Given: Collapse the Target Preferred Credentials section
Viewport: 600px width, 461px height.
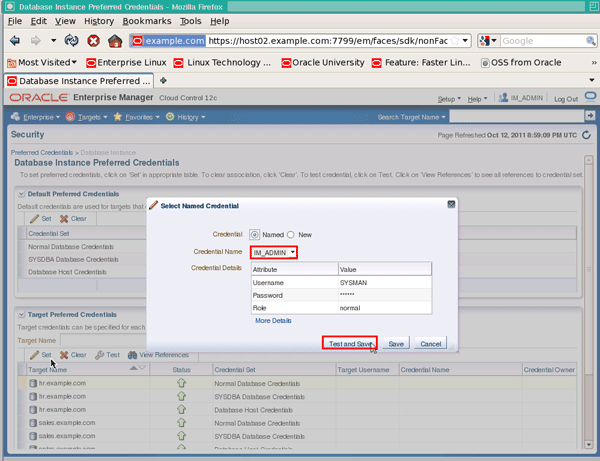Looking at the screenshot, I should pyautogui.click(x=21, y=315).
